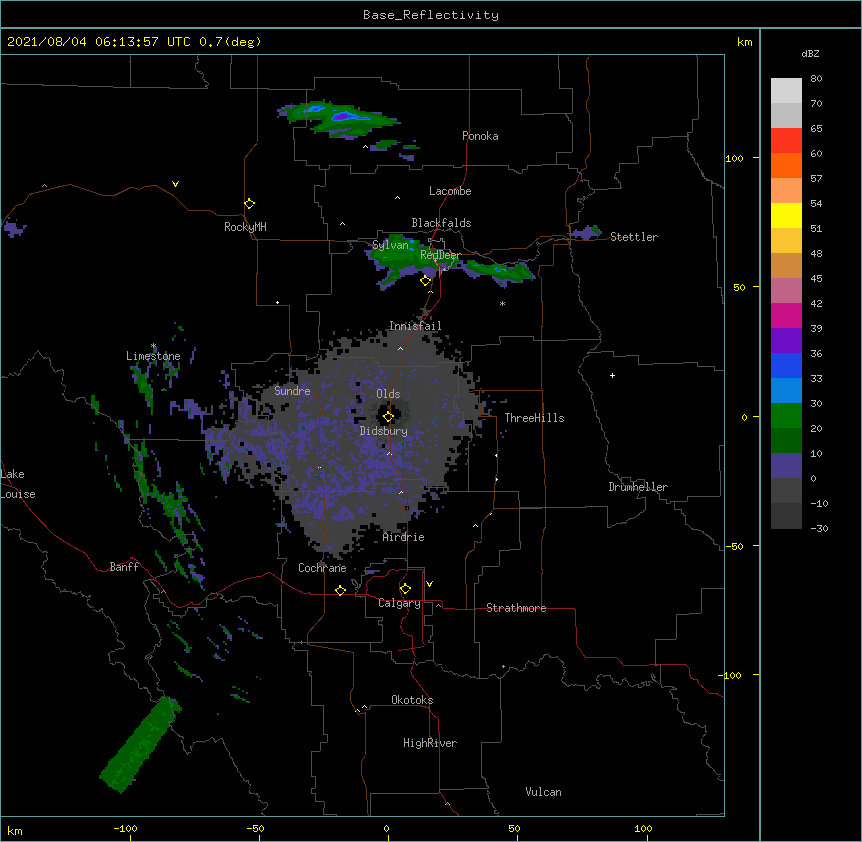This screenshot has height=842, width=862.
Task: Click the Limestone label on the map
Action: pyautogui.click(x=153, y=356)
